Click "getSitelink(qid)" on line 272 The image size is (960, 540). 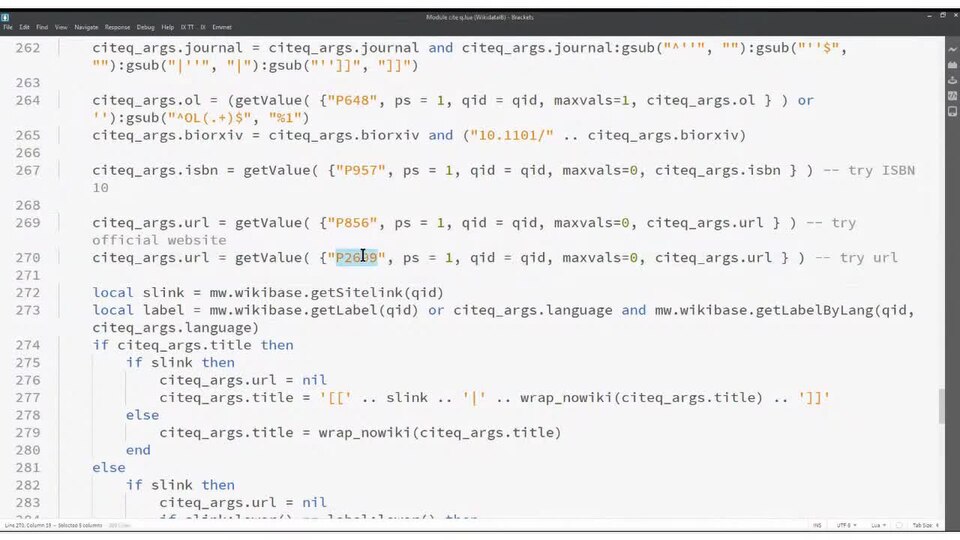point(377,293)
